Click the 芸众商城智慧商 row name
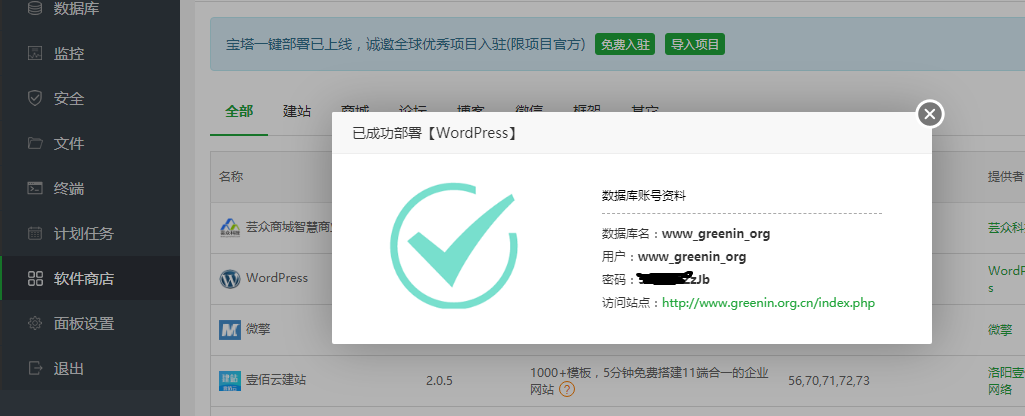 (289, 228)
